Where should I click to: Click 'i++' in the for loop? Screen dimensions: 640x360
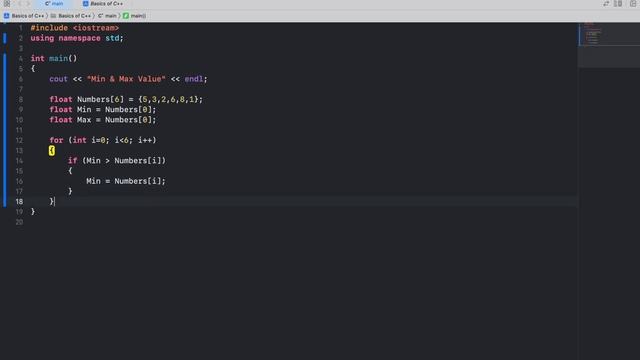145,140
